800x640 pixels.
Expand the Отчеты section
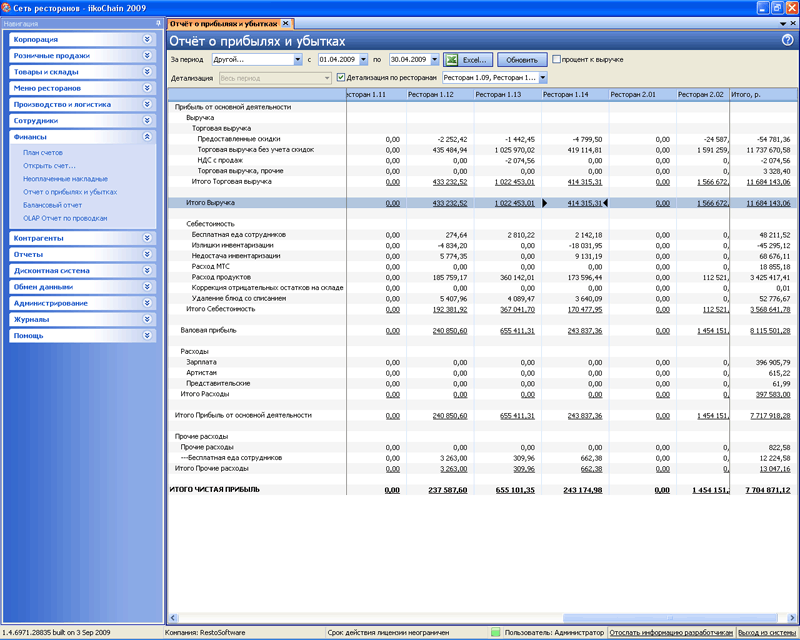click(147, 254)
